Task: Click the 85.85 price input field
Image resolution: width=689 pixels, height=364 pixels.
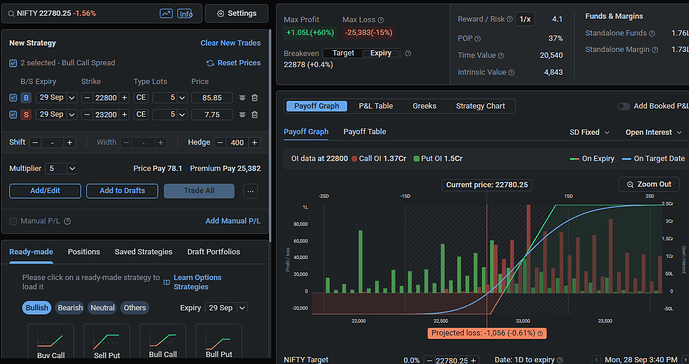Action: click(212, 98)
